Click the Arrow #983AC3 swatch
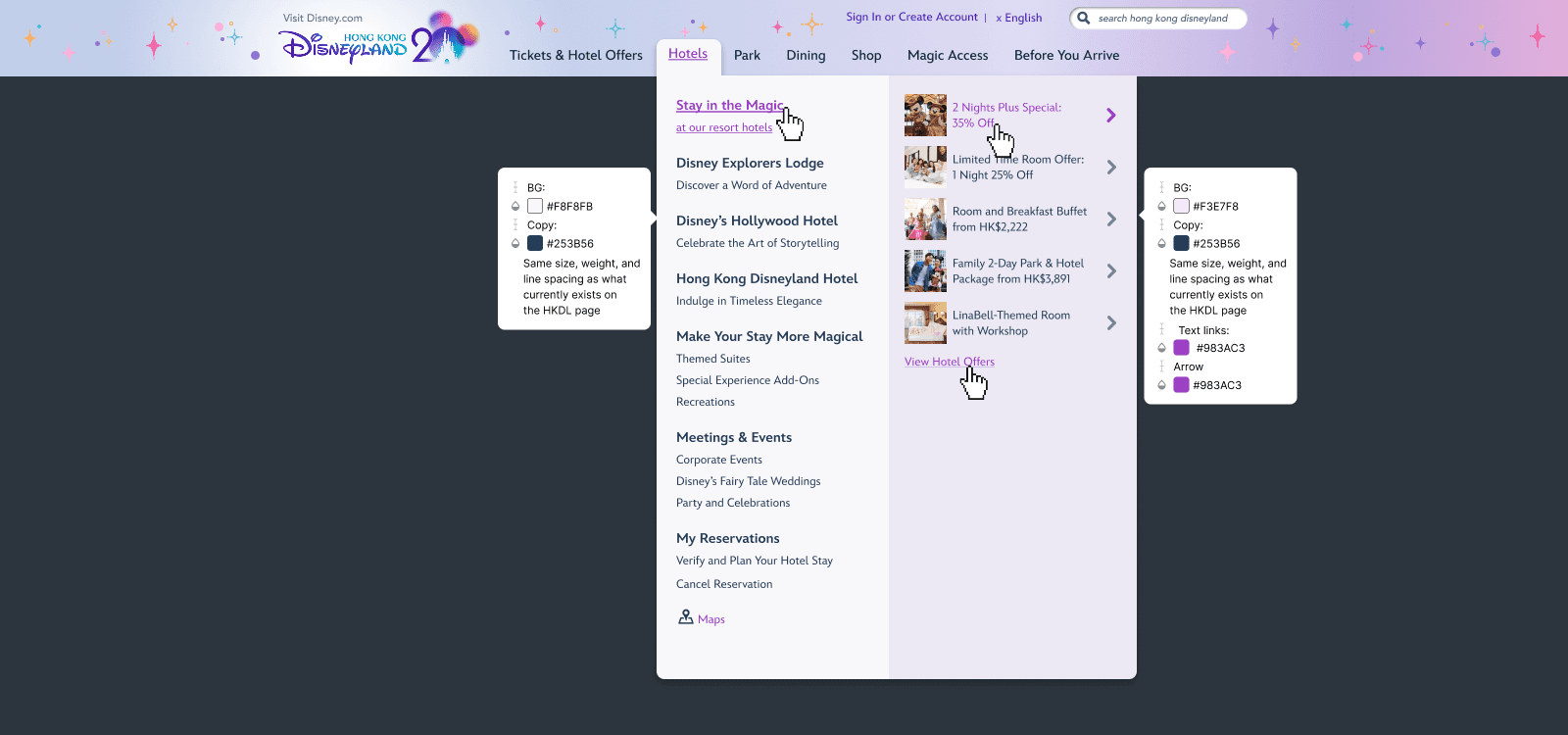This screenshot has height=735, width=1568. coord(1182,385)
